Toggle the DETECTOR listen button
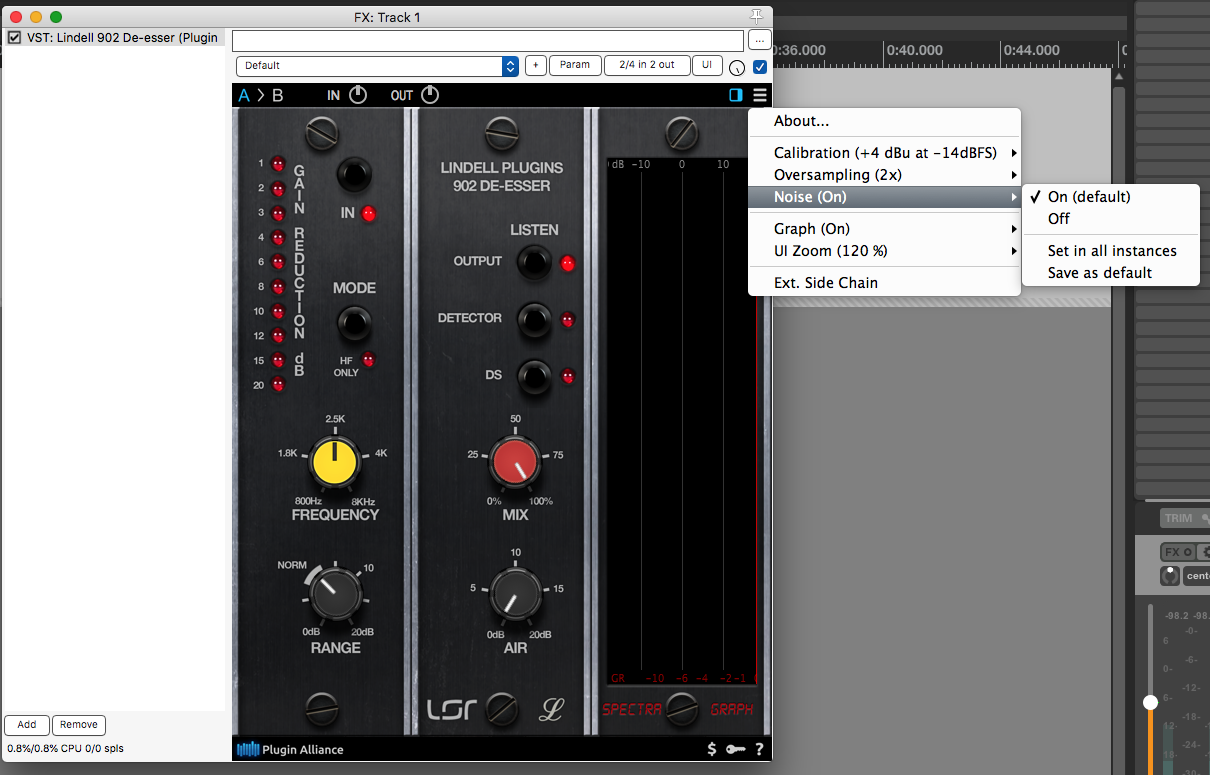Screen dimensions: 1210x775 pos(534,319)
